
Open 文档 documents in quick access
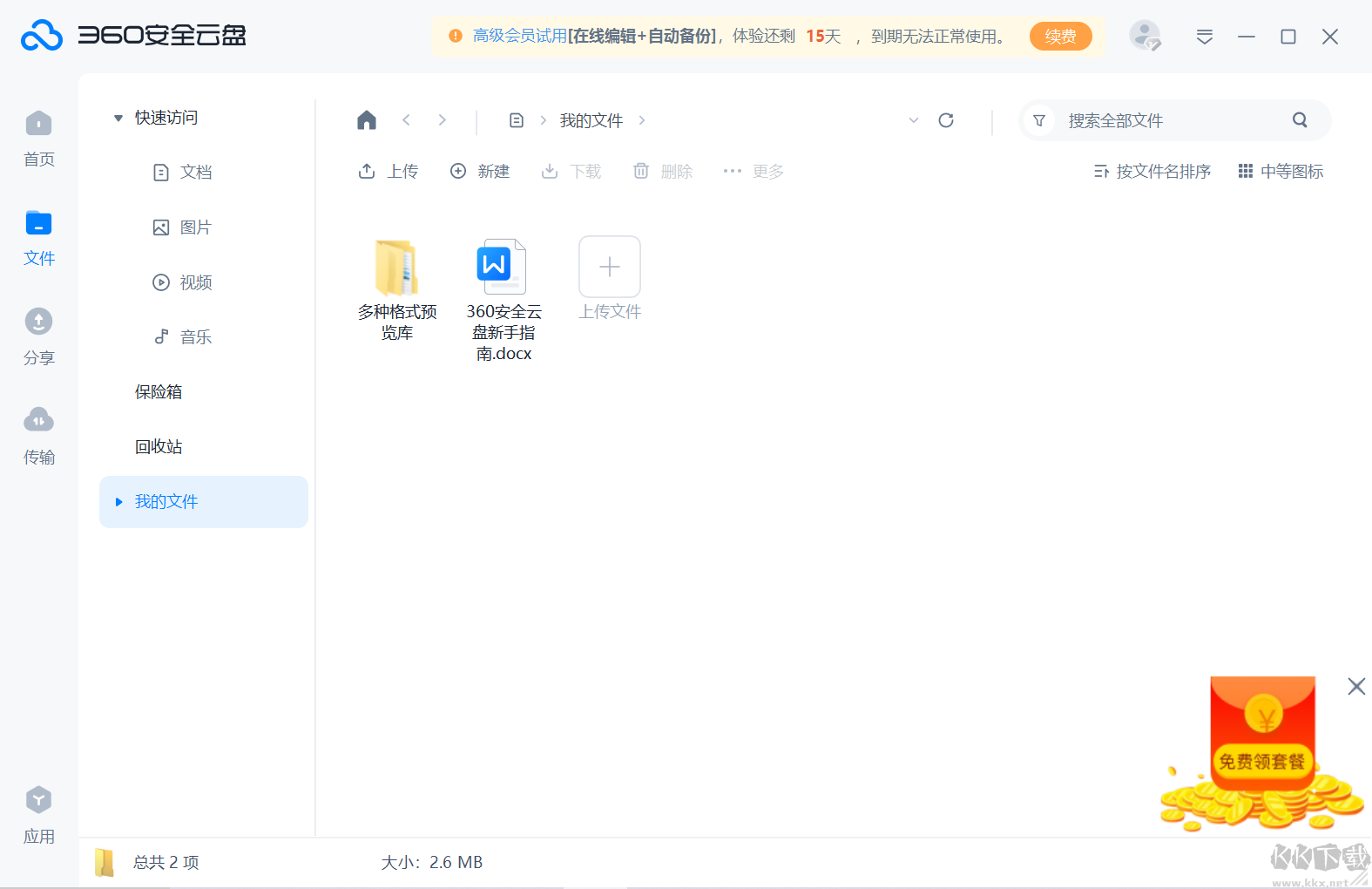[182, 173]
